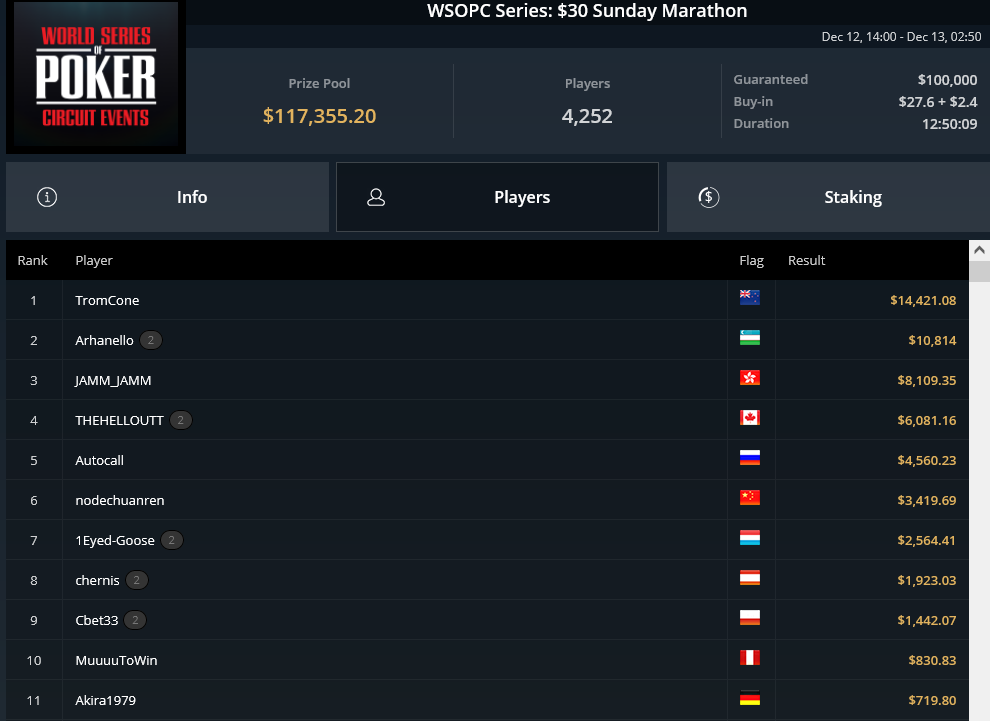Select the Players tab

coord(498,197)
